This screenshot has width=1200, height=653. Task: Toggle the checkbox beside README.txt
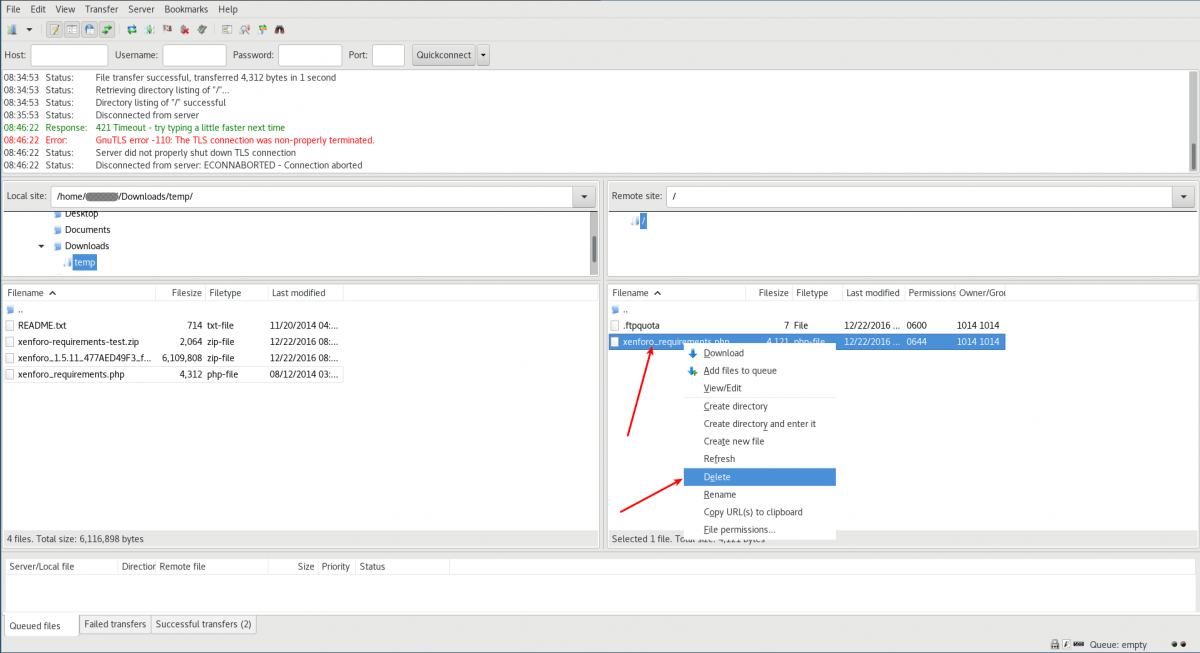tap(9, 324)
